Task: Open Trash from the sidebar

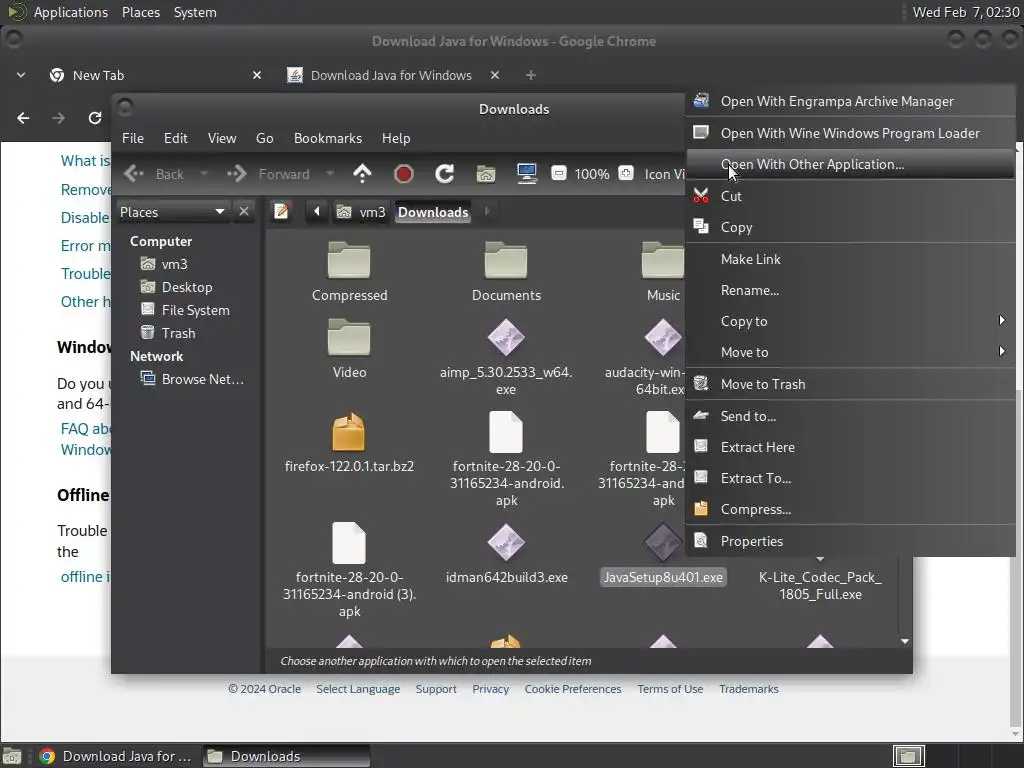Action: click(x=168, y=333)
